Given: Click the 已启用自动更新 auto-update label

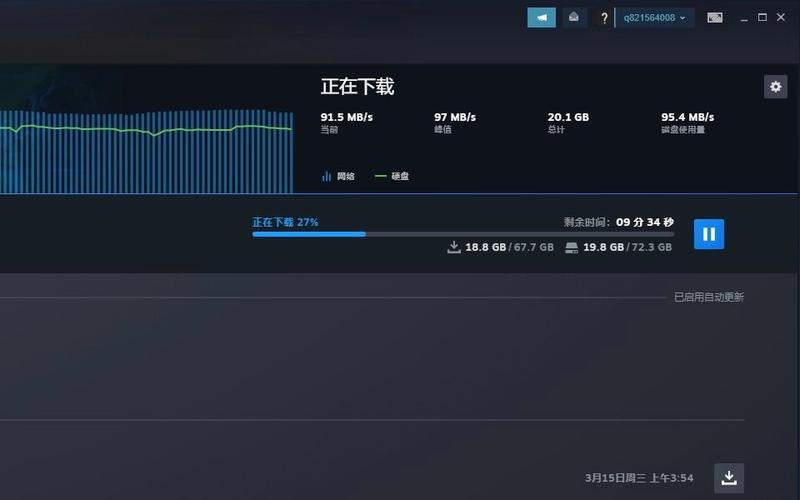Looking at the screenshot, I should pos(708,297).
